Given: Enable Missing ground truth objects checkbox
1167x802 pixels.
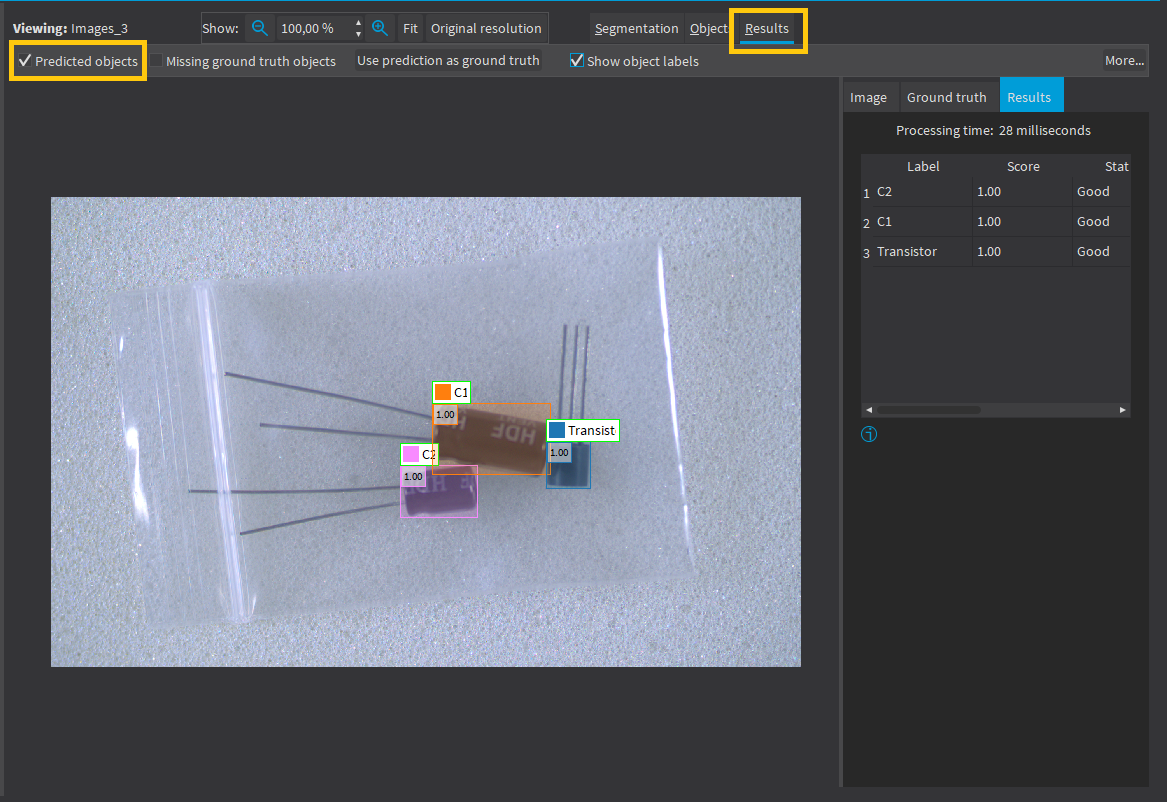Looking at the screenshot, I should [157, 61].
